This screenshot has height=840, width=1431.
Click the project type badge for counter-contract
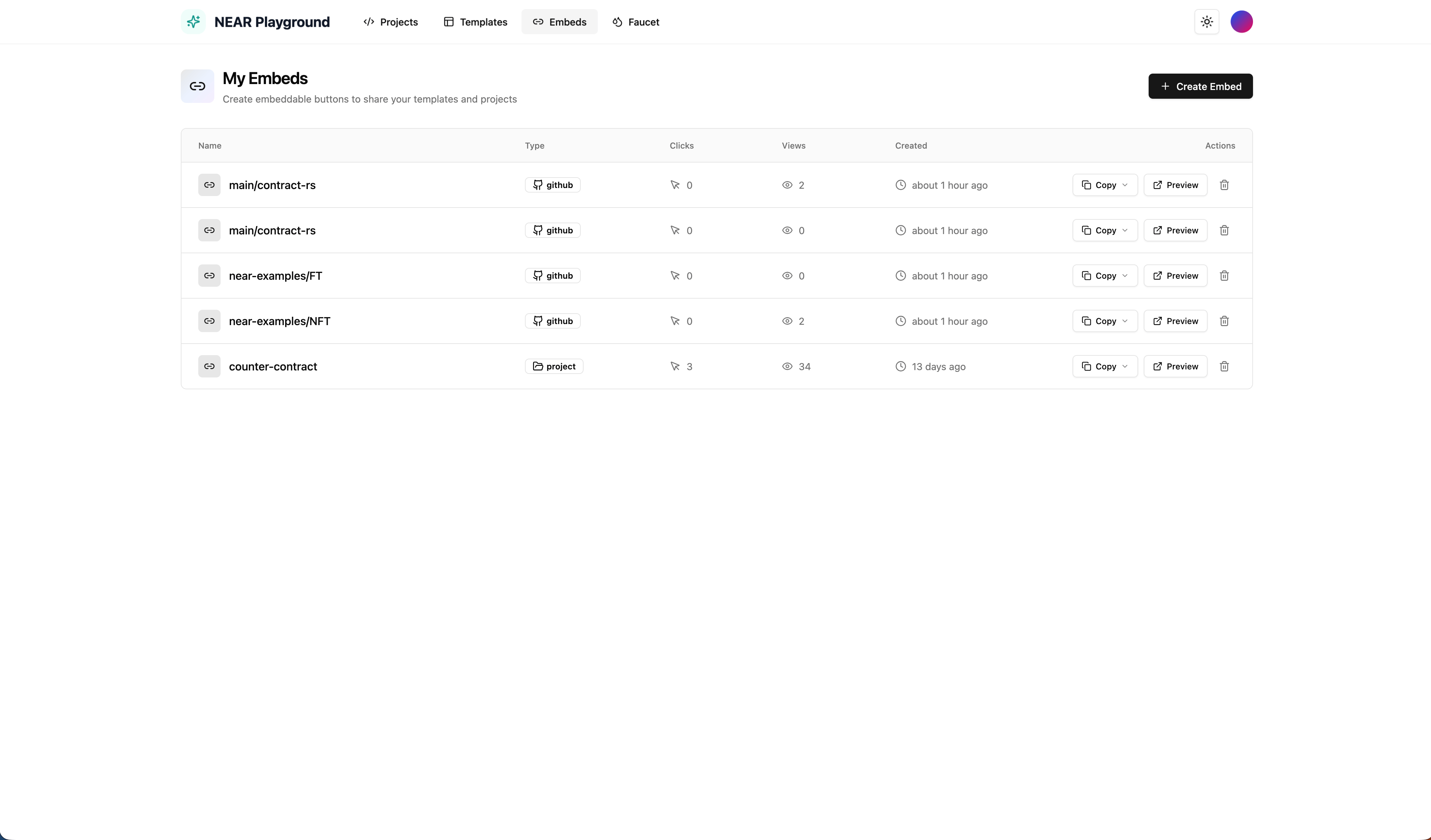[554, 367]
